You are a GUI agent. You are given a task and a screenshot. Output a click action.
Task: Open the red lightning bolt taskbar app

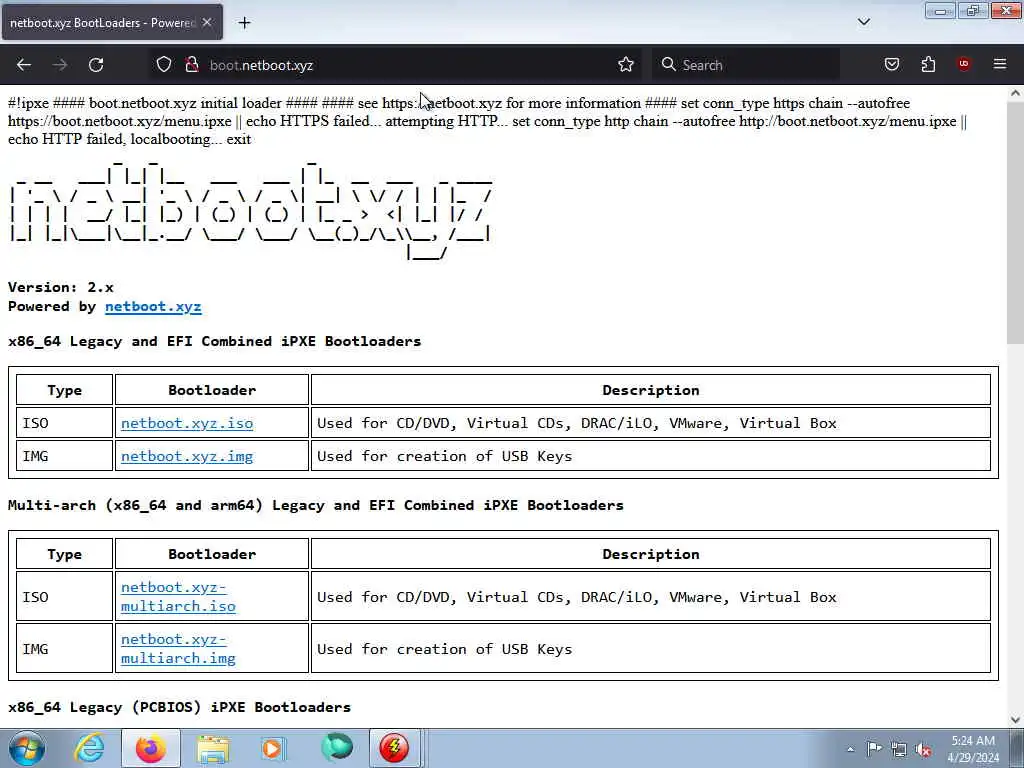click(x=394, y=748)
